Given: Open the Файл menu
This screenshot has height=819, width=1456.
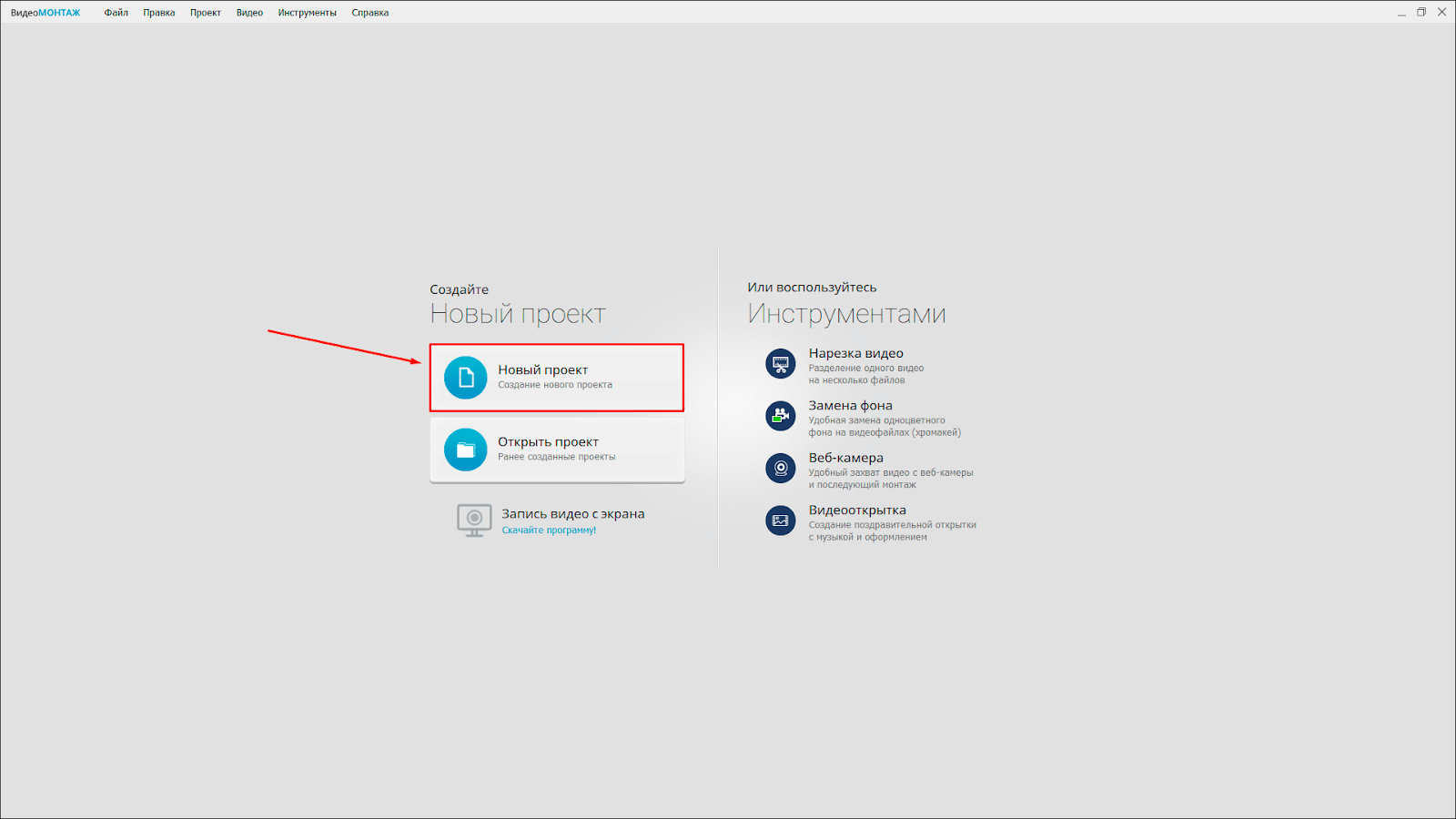Looking at the screenshot, I should pyautogui.click(x=116, y=13).
